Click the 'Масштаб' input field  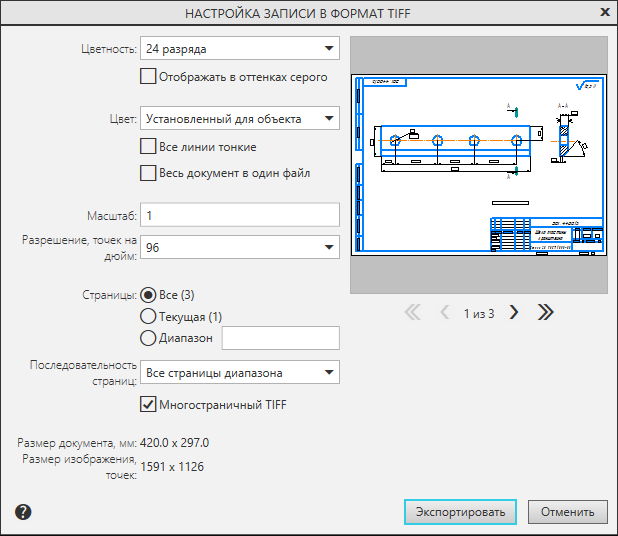click(x=239, y=215)
